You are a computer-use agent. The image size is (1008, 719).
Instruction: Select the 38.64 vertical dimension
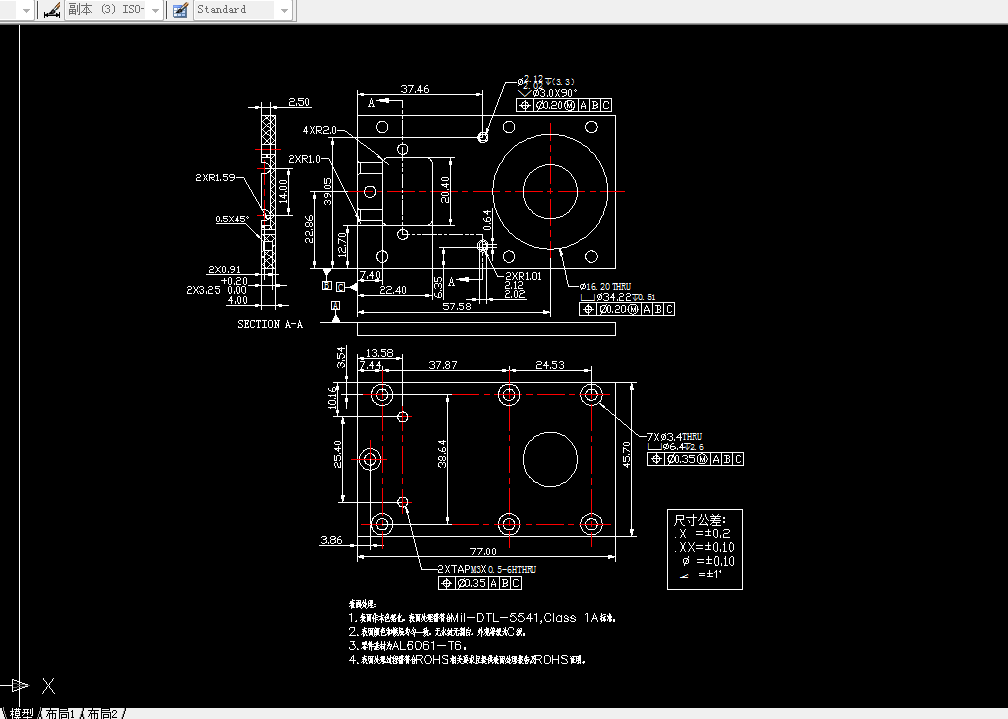tap(442, 453)
